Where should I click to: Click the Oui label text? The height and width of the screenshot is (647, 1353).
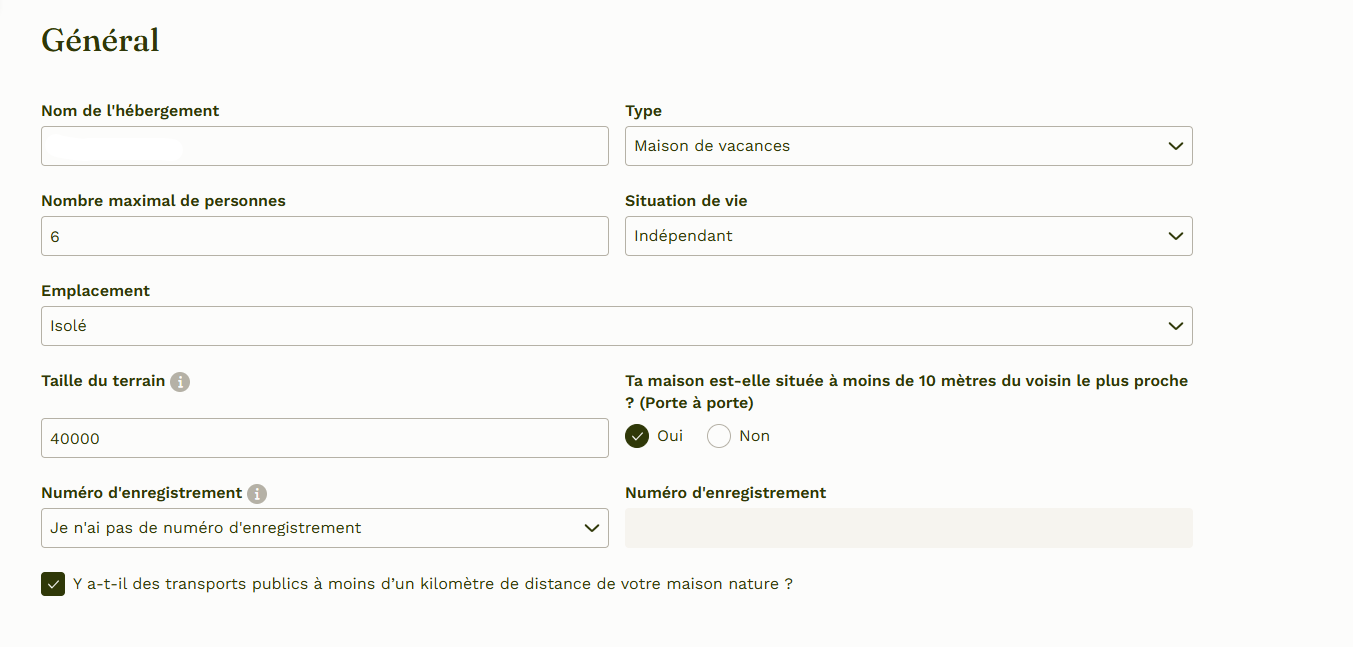pyautogui.click(x=670, y=436)
